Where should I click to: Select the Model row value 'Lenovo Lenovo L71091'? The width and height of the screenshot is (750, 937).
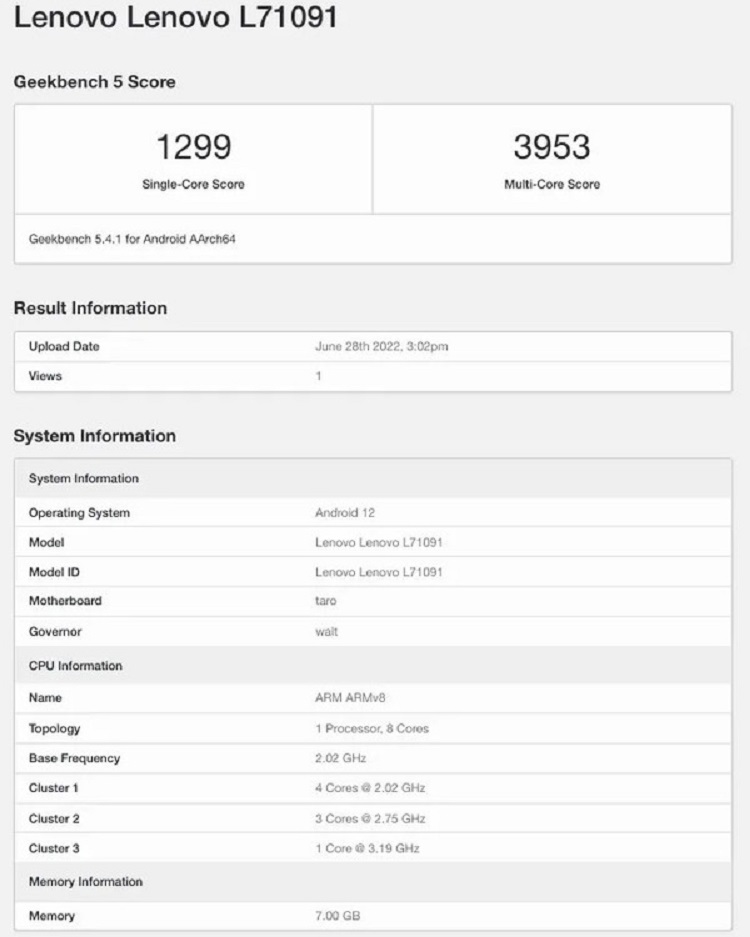[x=379, y=543]
